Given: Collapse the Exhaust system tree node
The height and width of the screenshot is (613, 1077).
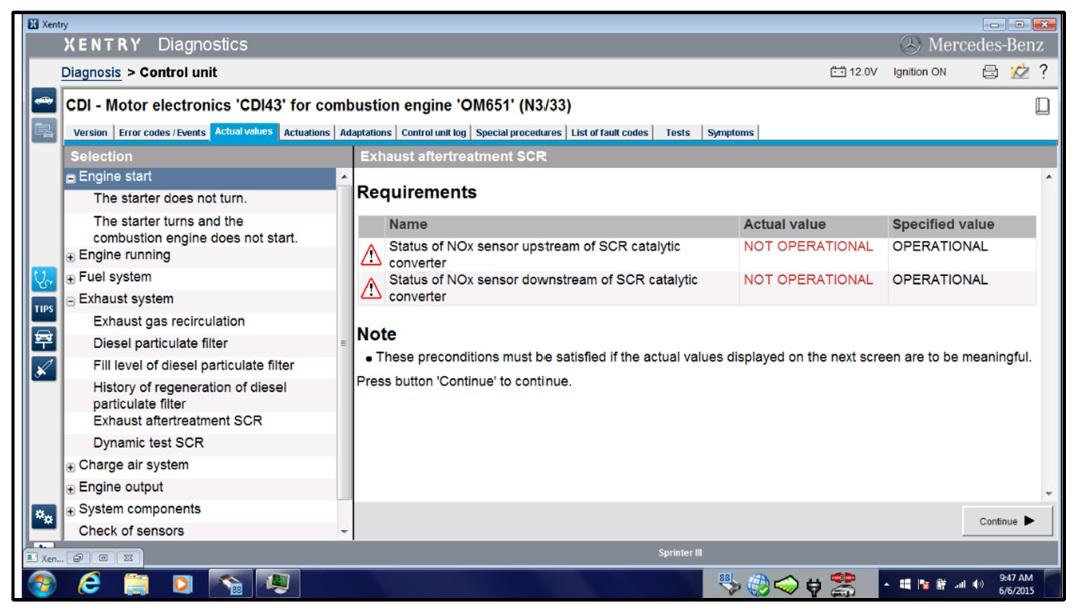Looking at the screenshot, I should coord(70,301).
